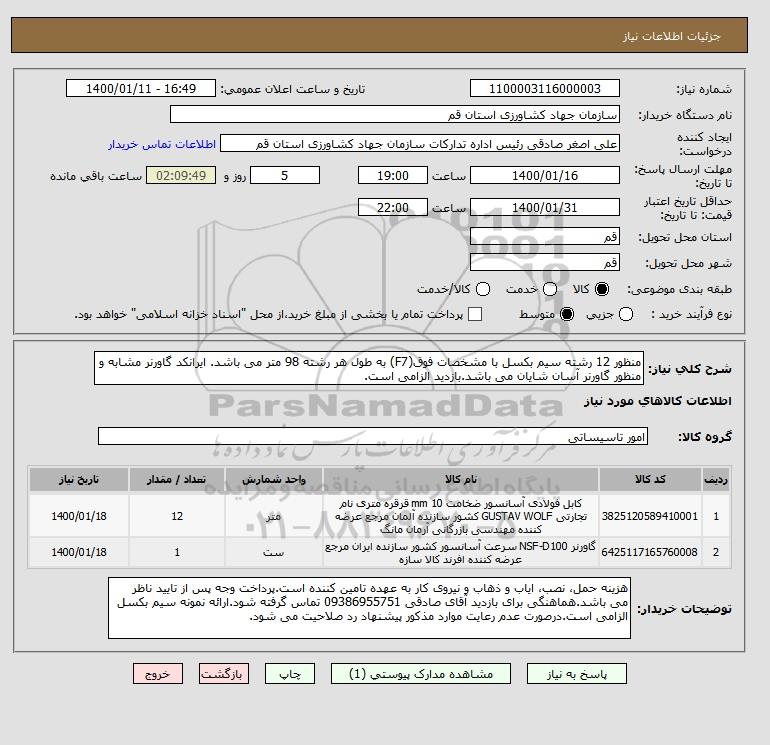The image size is (770, 745).
Task: Click the request creator name field
Action: click(420, 144)
